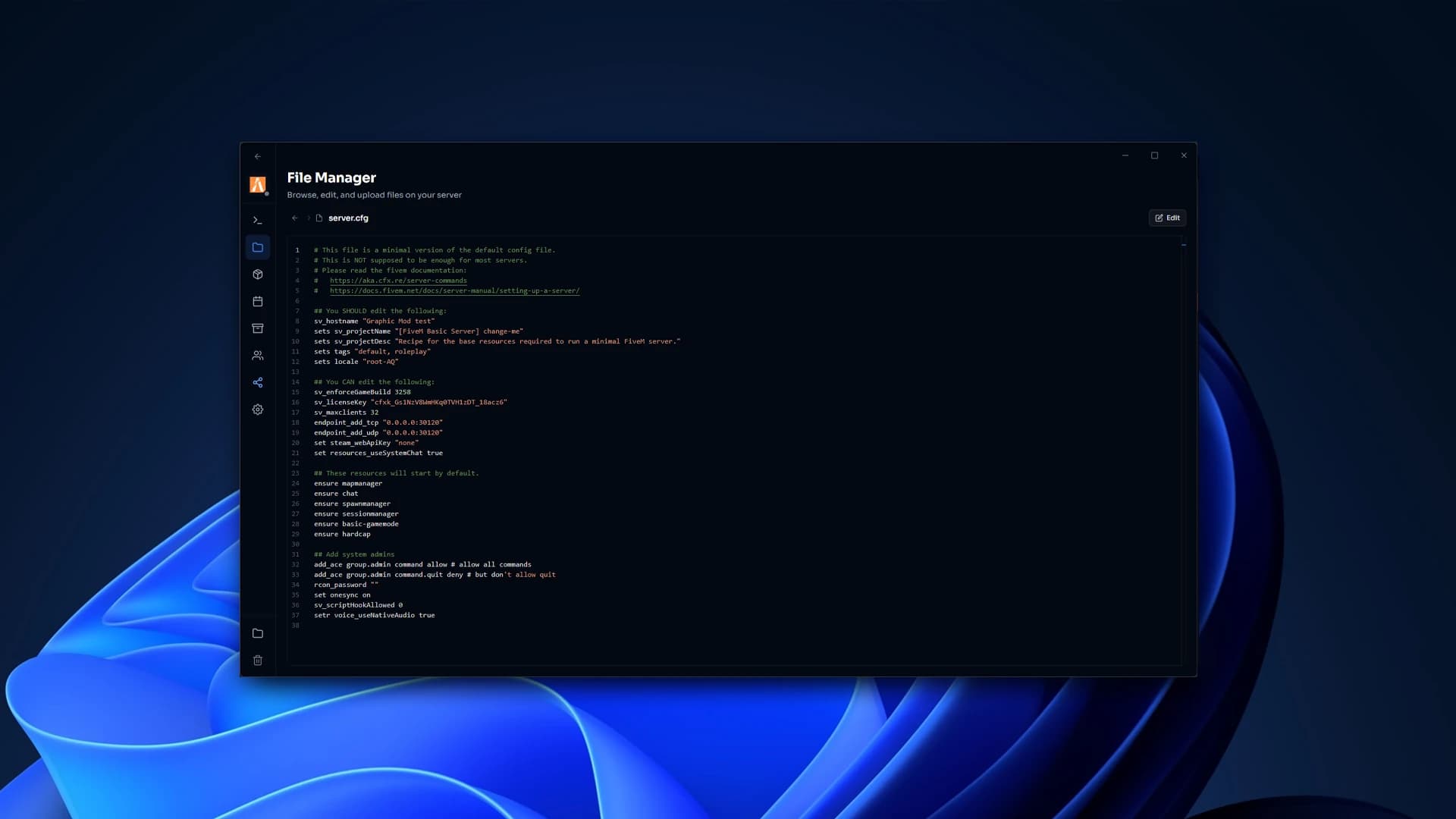Open the docs.fivem.net setting-up-a-server link
This screenshot has height=819, width=1456.
coord(454,291)
